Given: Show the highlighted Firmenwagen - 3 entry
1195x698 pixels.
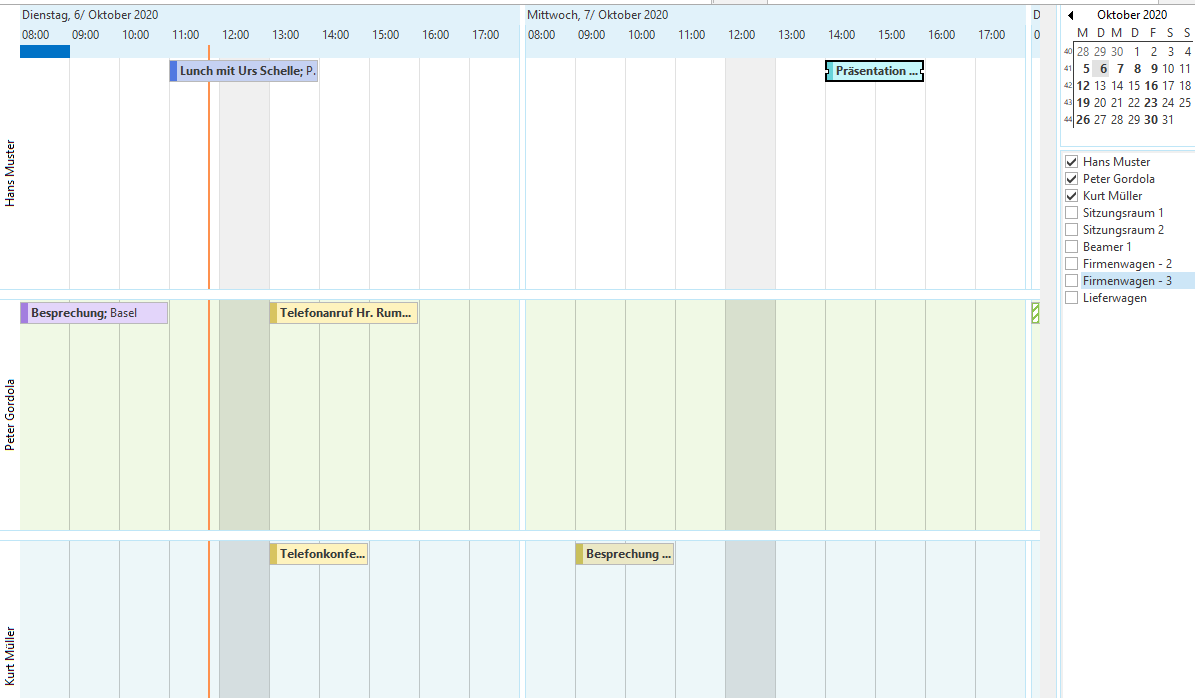Looking at the screenshot, I should (x=1071, y=280).
